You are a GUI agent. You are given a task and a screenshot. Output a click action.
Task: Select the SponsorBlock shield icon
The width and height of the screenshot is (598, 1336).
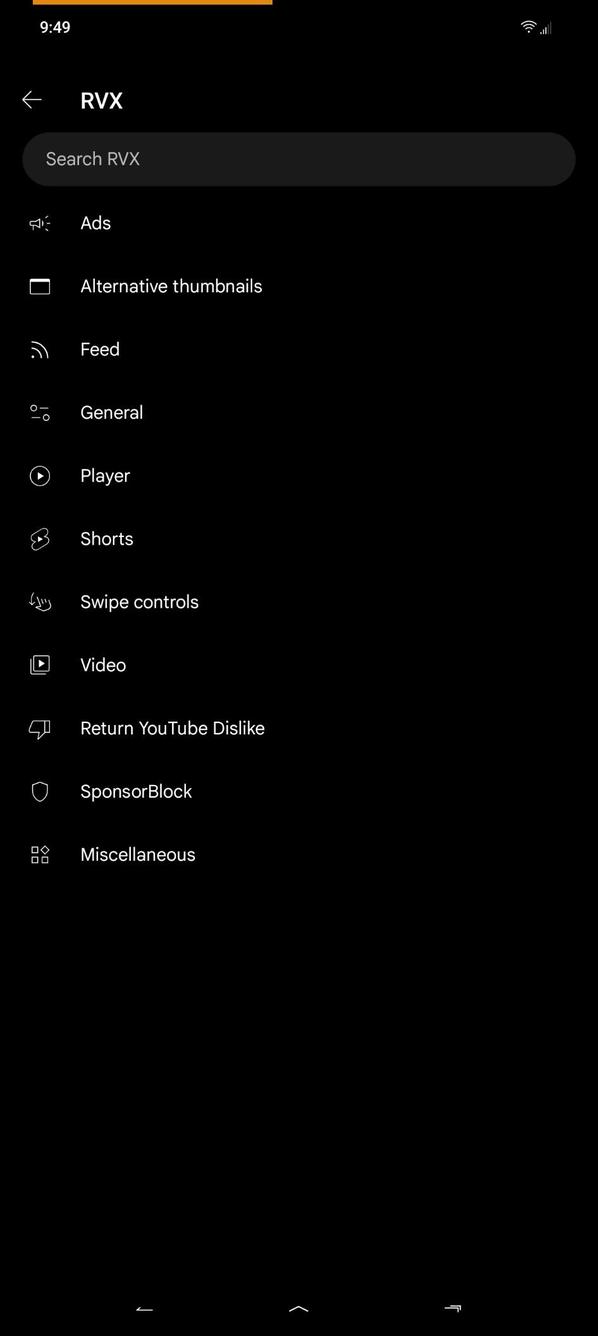click(x=39, y=791)
